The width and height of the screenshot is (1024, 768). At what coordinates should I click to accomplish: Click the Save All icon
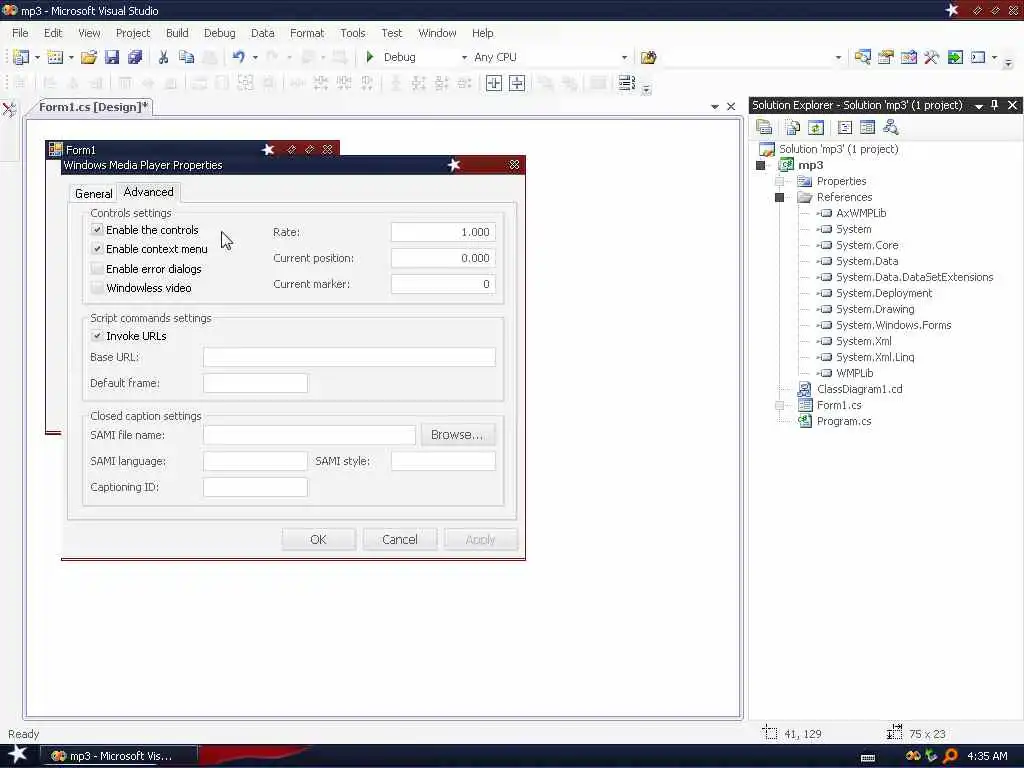click(135, 57)
